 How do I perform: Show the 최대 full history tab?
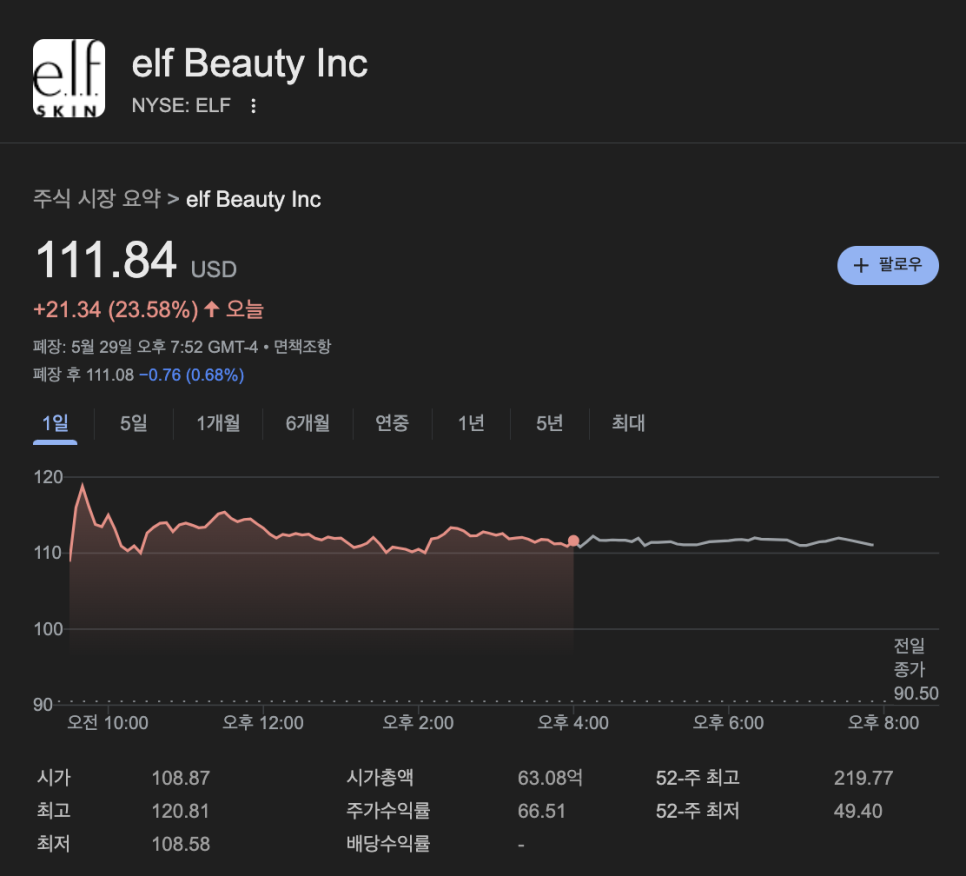[628, 423]
